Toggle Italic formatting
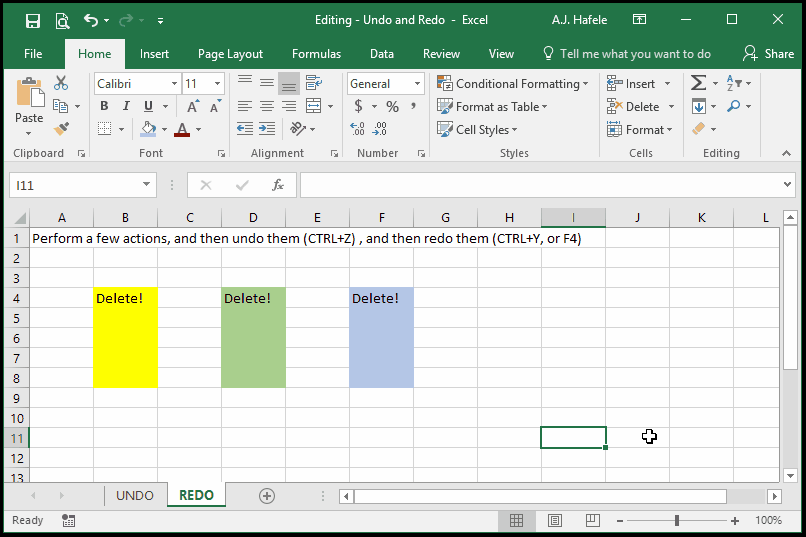The image size is (806, 537). [126, 106]
